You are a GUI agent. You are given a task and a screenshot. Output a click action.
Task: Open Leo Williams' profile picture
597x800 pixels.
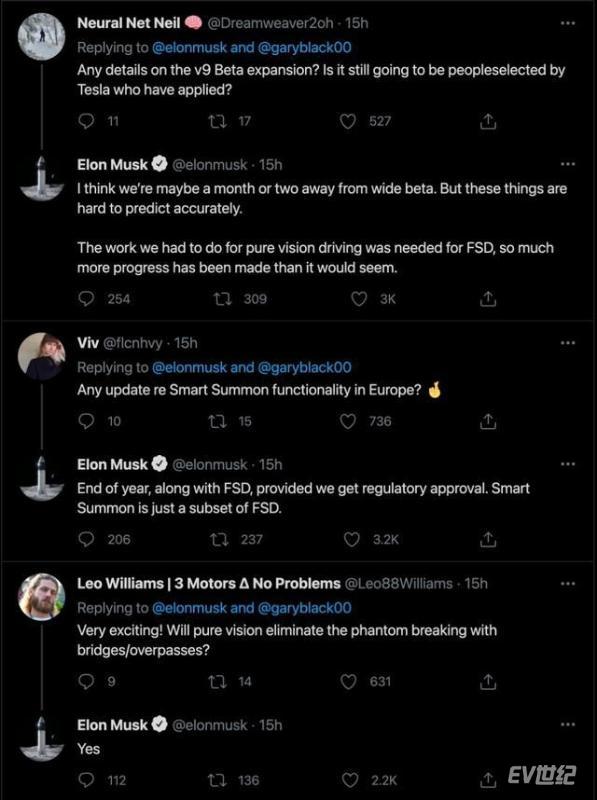click(41, 596)
